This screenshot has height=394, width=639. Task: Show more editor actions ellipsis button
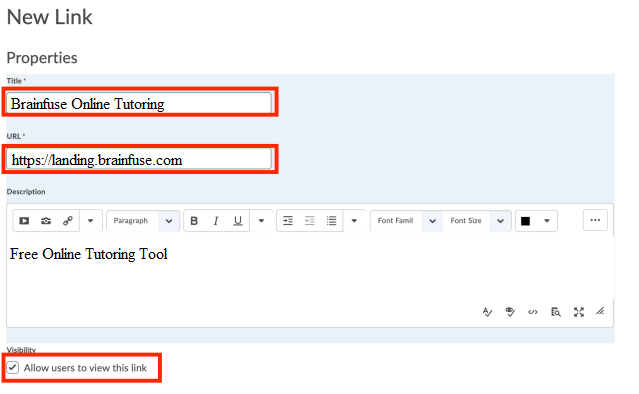(595, 220)
